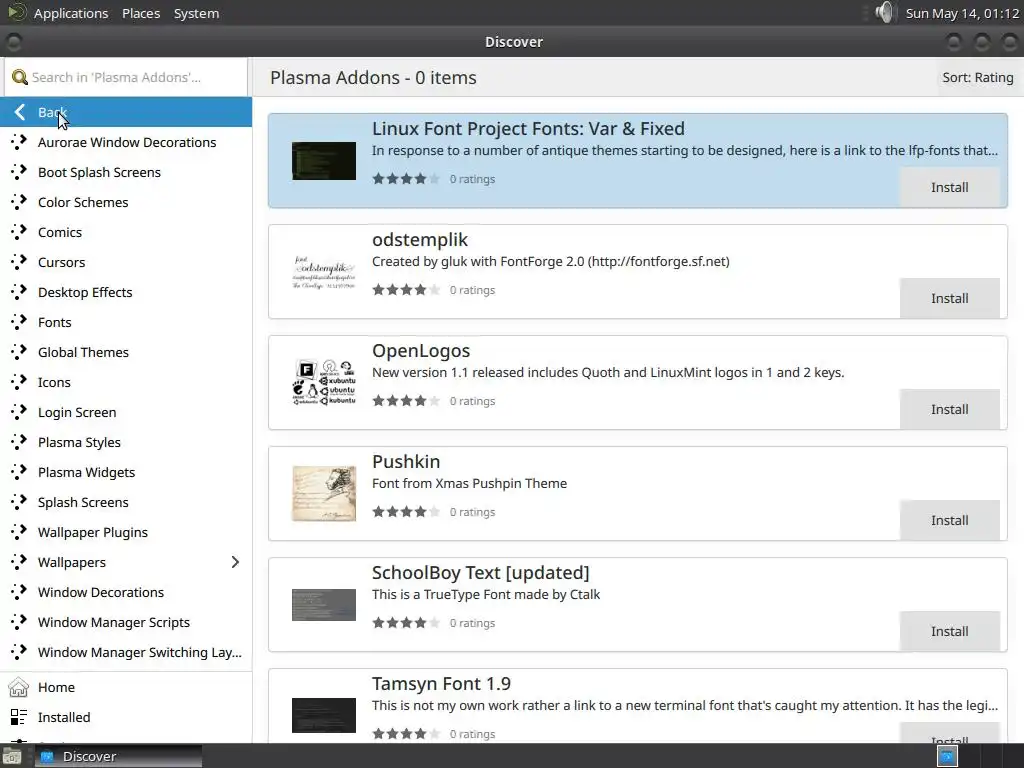The image size is (1024, 768).
Task: Click the Icons category icon
Action: 18,382
